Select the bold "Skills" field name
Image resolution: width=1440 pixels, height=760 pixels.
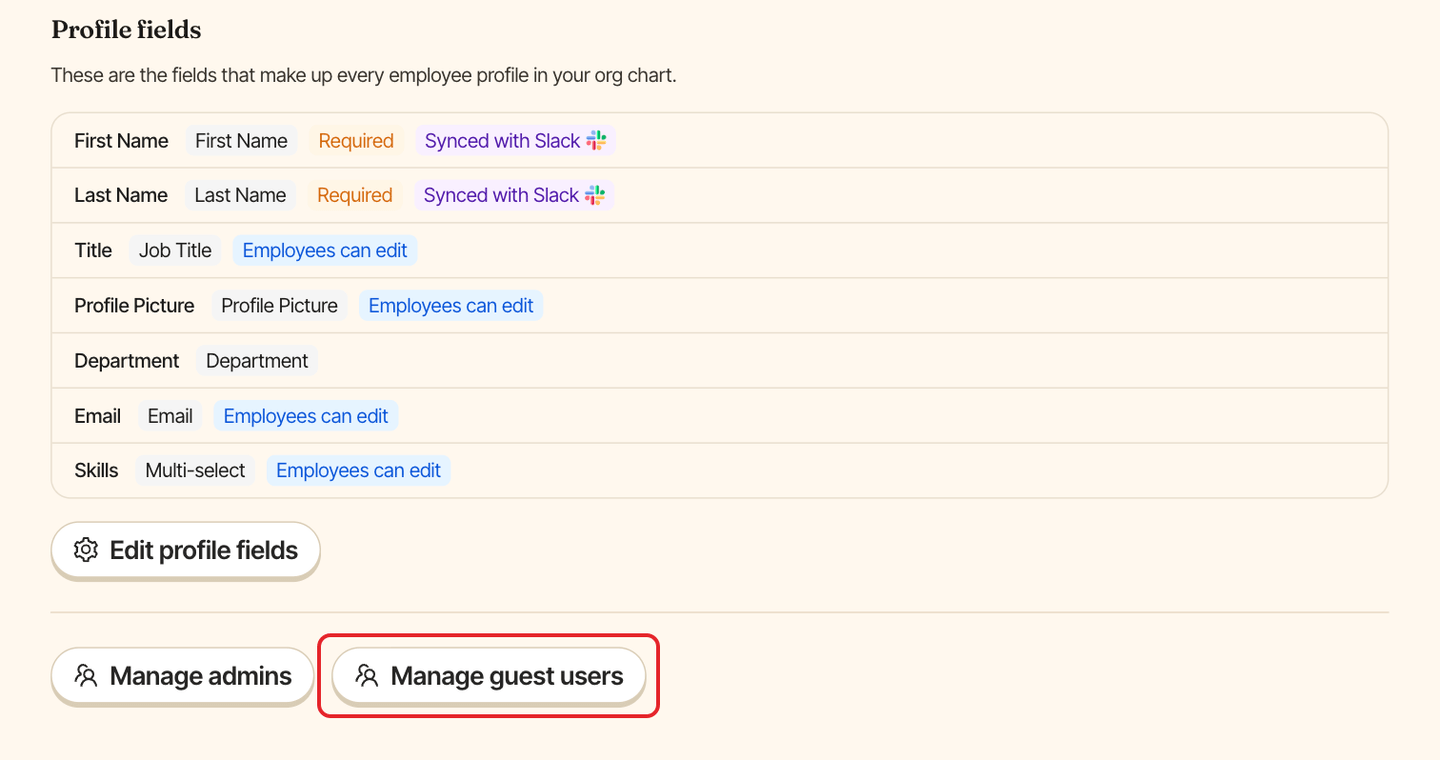96,470
